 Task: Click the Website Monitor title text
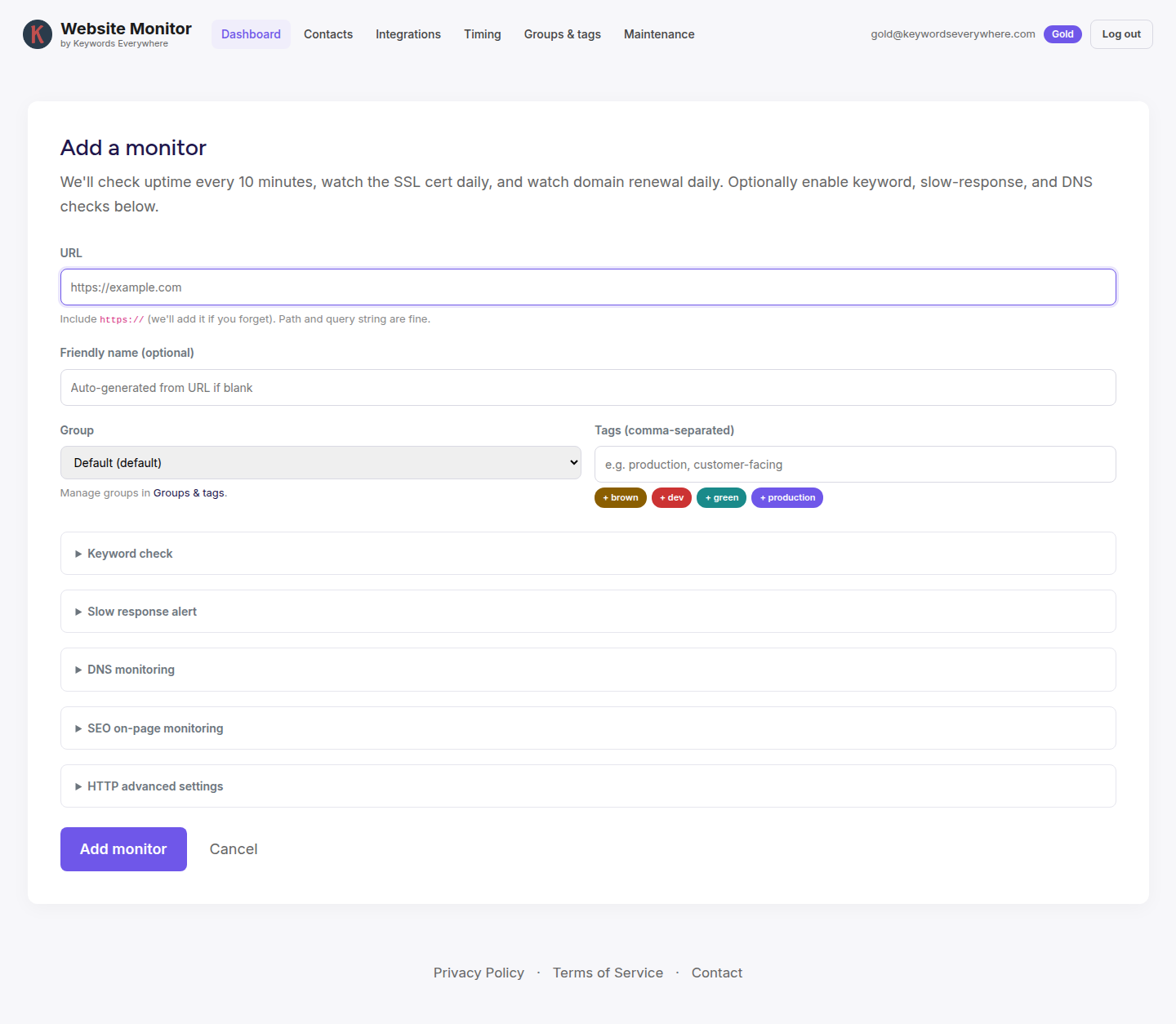coord(126,29)
